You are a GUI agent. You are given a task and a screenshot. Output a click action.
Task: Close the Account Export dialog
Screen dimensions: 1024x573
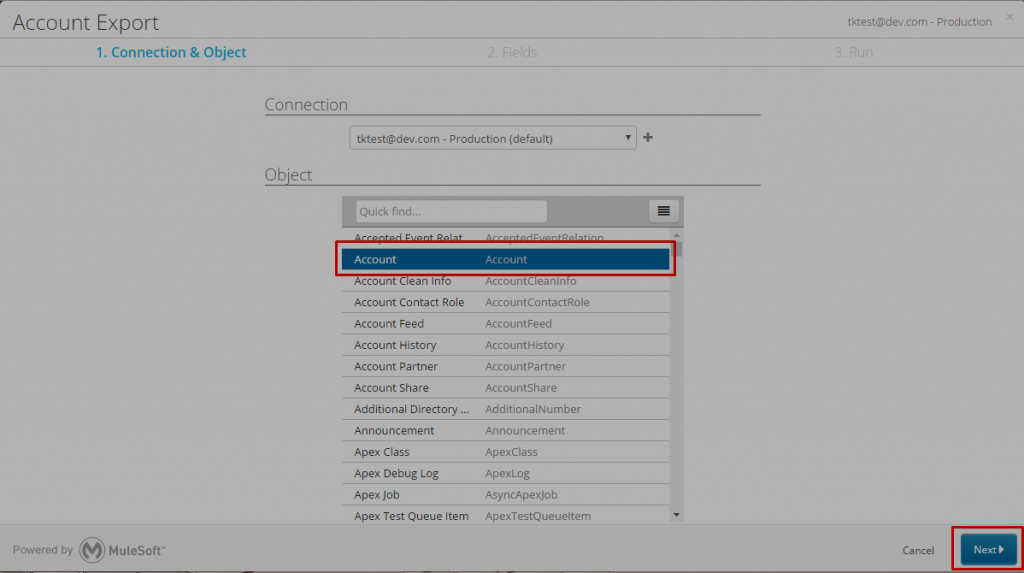coord(1010,17)
